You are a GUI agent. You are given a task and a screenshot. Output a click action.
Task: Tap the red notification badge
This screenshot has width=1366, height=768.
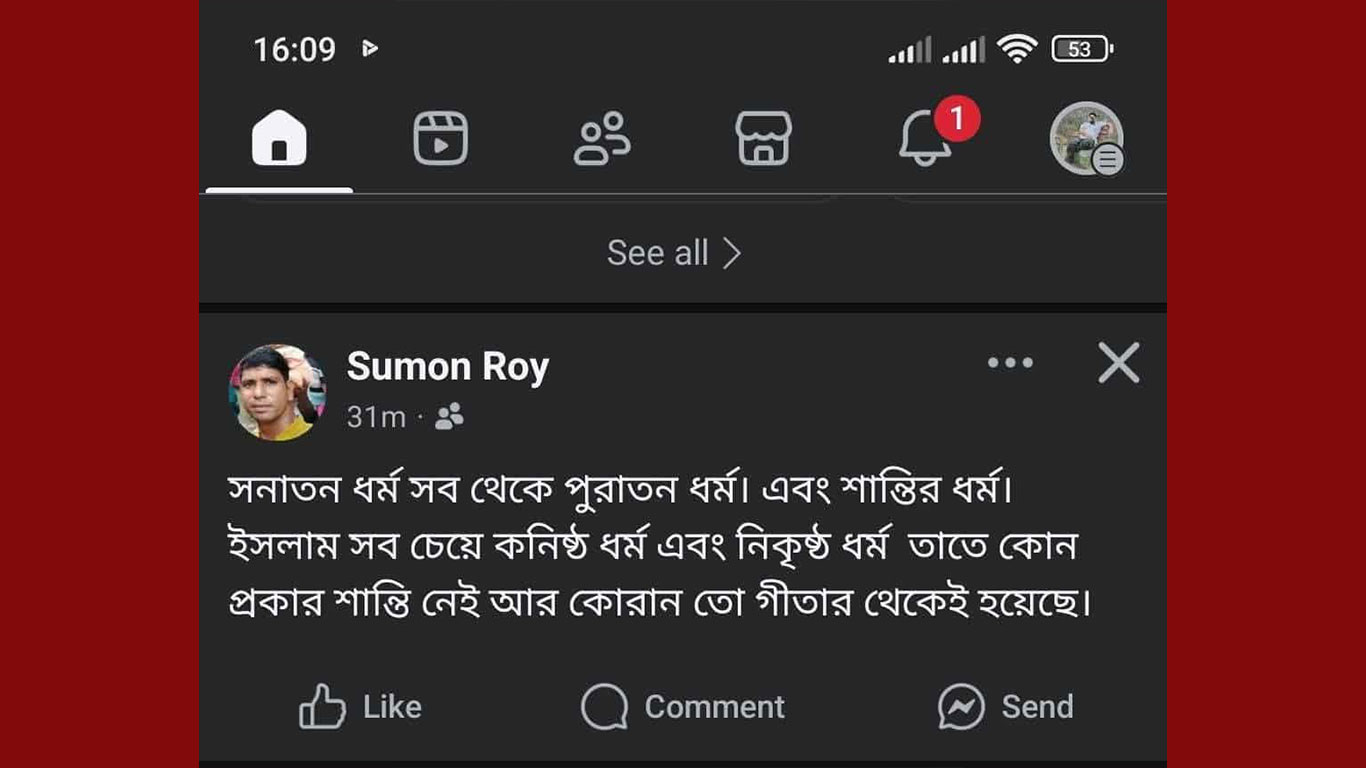pyautogui.click(x=957, y=120)
